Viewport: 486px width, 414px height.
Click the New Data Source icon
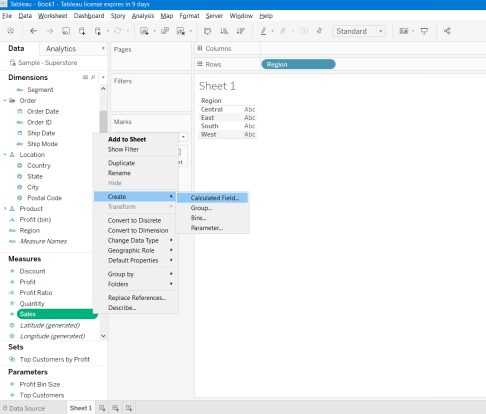[82, 31]
